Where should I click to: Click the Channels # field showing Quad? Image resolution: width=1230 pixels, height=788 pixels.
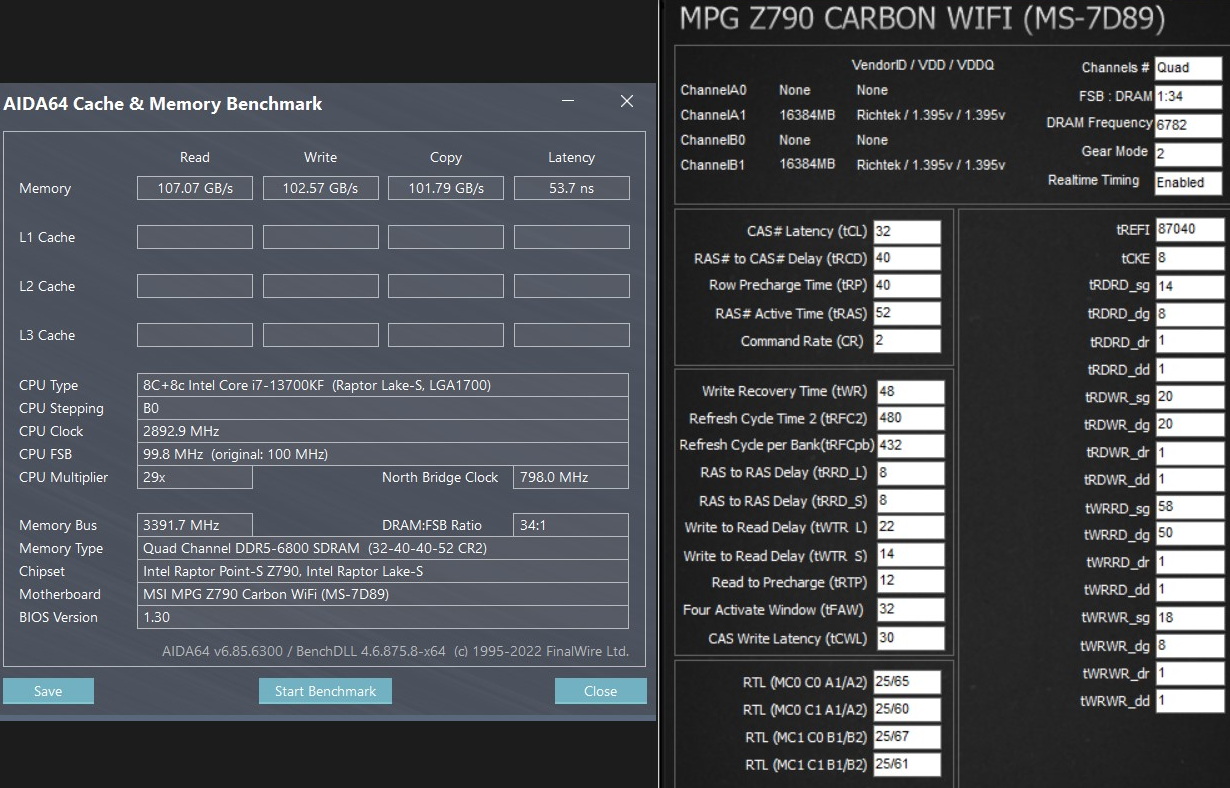(x=1188, y=68)
